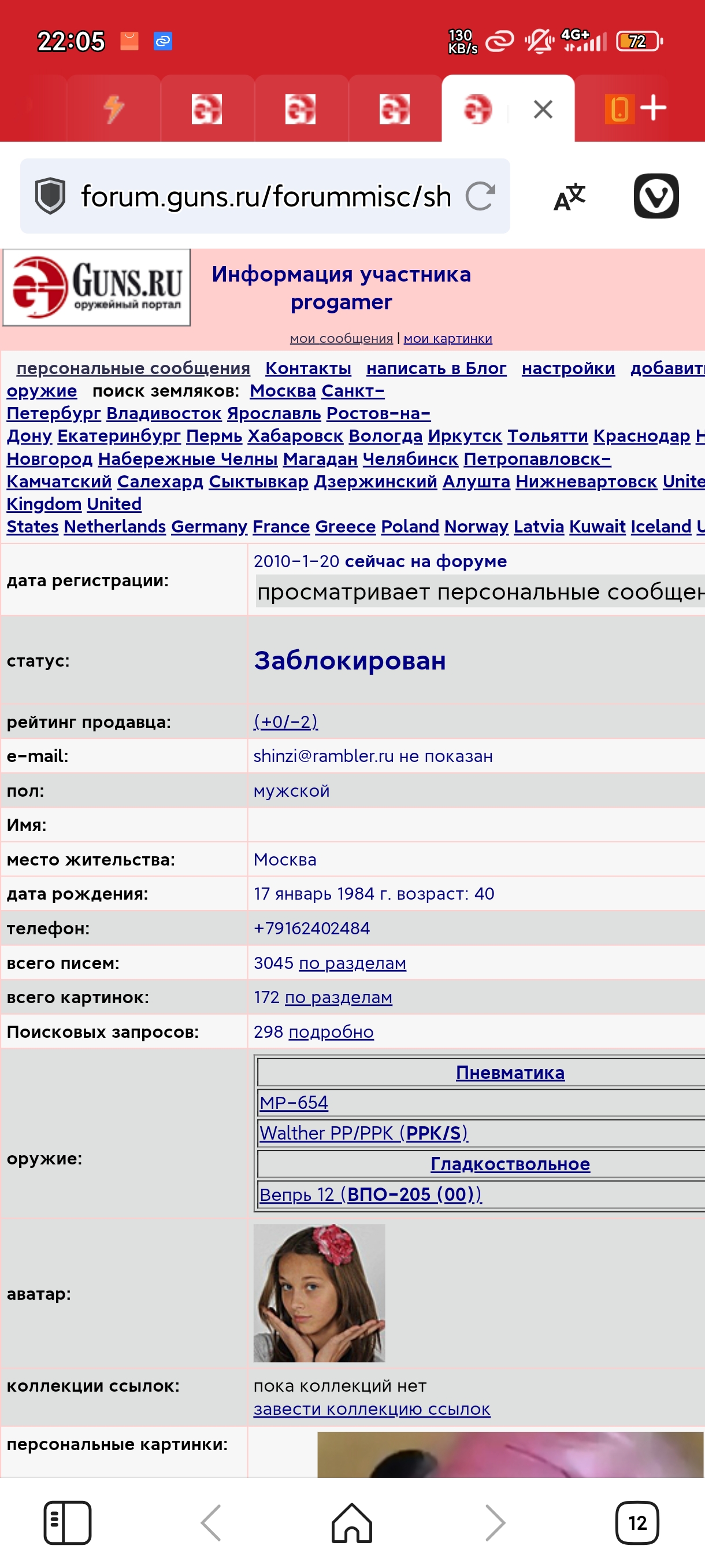This screenshot has height=1568, width=705.
Task: Select Сыктывкар city link
Action: click(x=258, y=482)
